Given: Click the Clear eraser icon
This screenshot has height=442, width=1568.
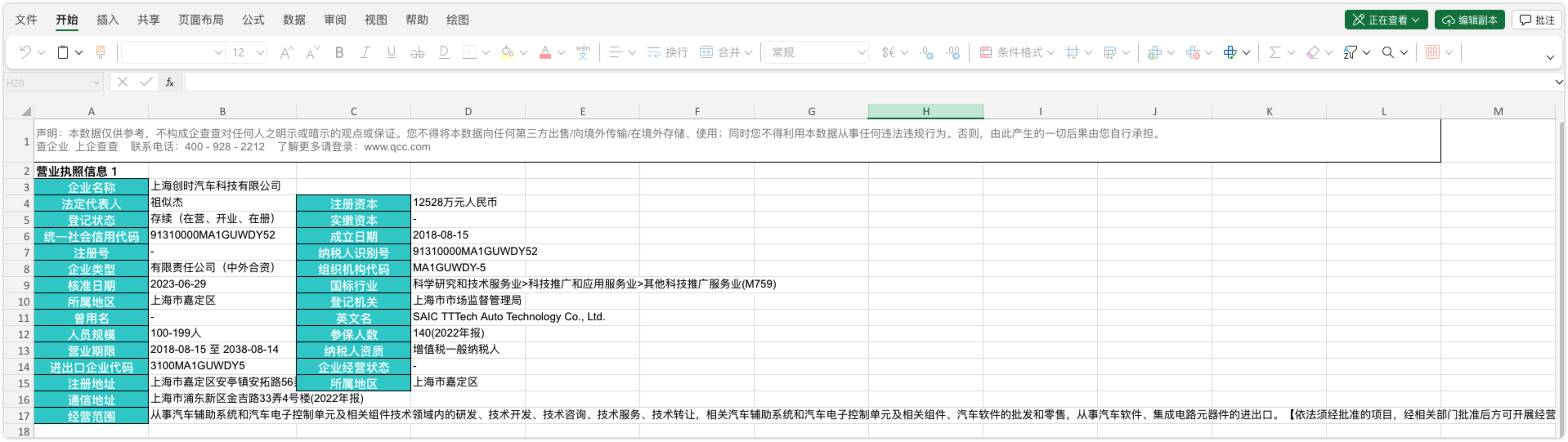Looking at the screenshot, I should (1313, 52).
